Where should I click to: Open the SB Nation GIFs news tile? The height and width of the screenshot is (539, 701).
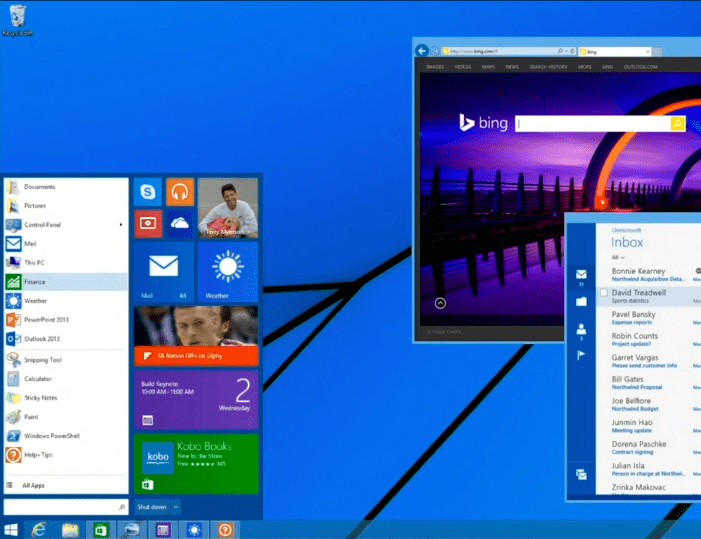pyautogui.click(x=196, y=336)
